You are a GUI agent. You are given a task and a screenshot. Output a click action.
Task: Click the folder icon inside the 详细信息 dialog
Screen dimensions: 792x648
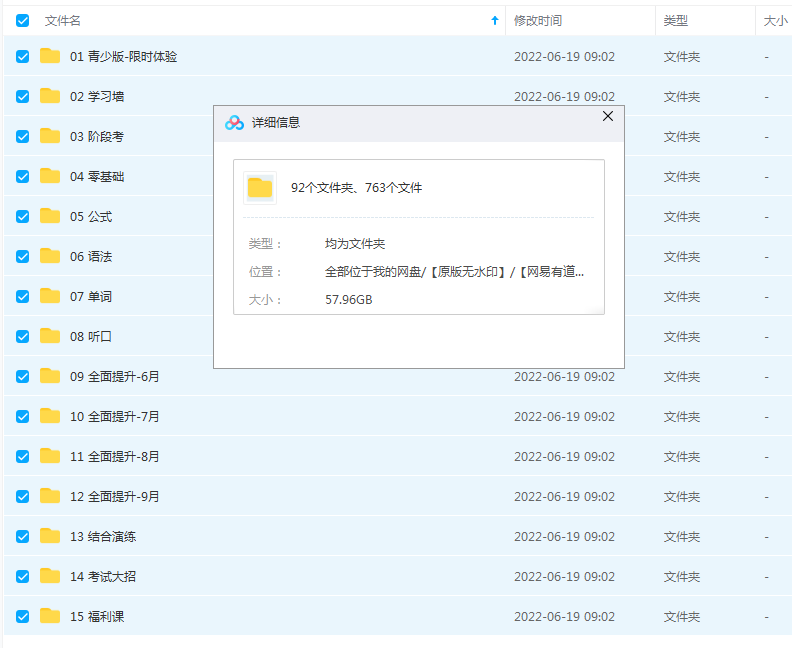pos(260,188)
